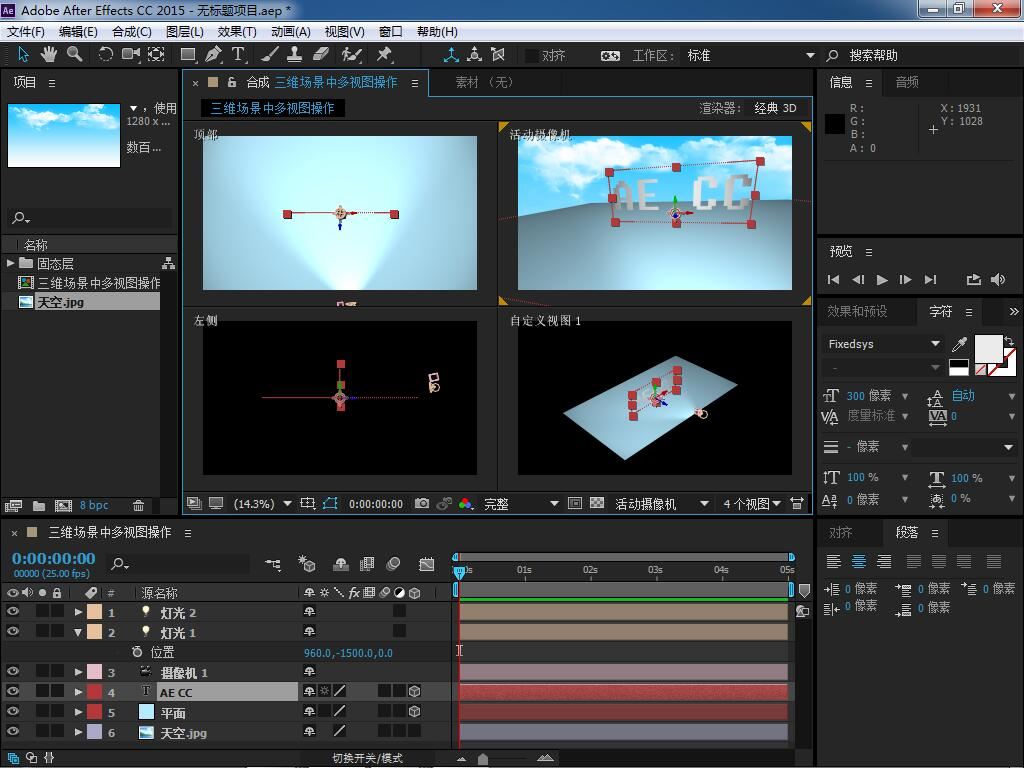This screenshot has height=768, width=1024.
Task: Delete selected project item with trash icon
Action: tap(138, 505)
